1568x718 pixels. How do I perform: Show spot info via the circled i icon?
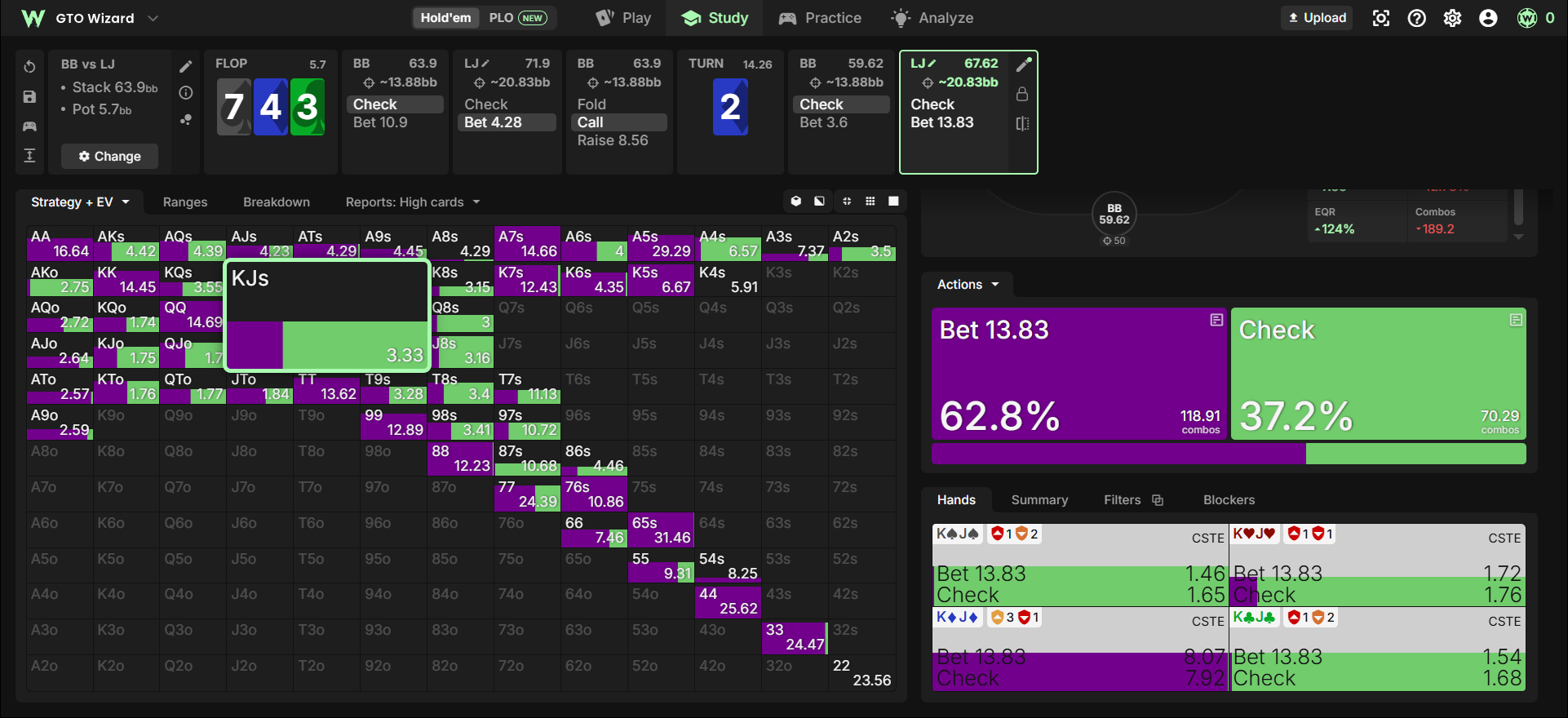click(x=186, y=93)
